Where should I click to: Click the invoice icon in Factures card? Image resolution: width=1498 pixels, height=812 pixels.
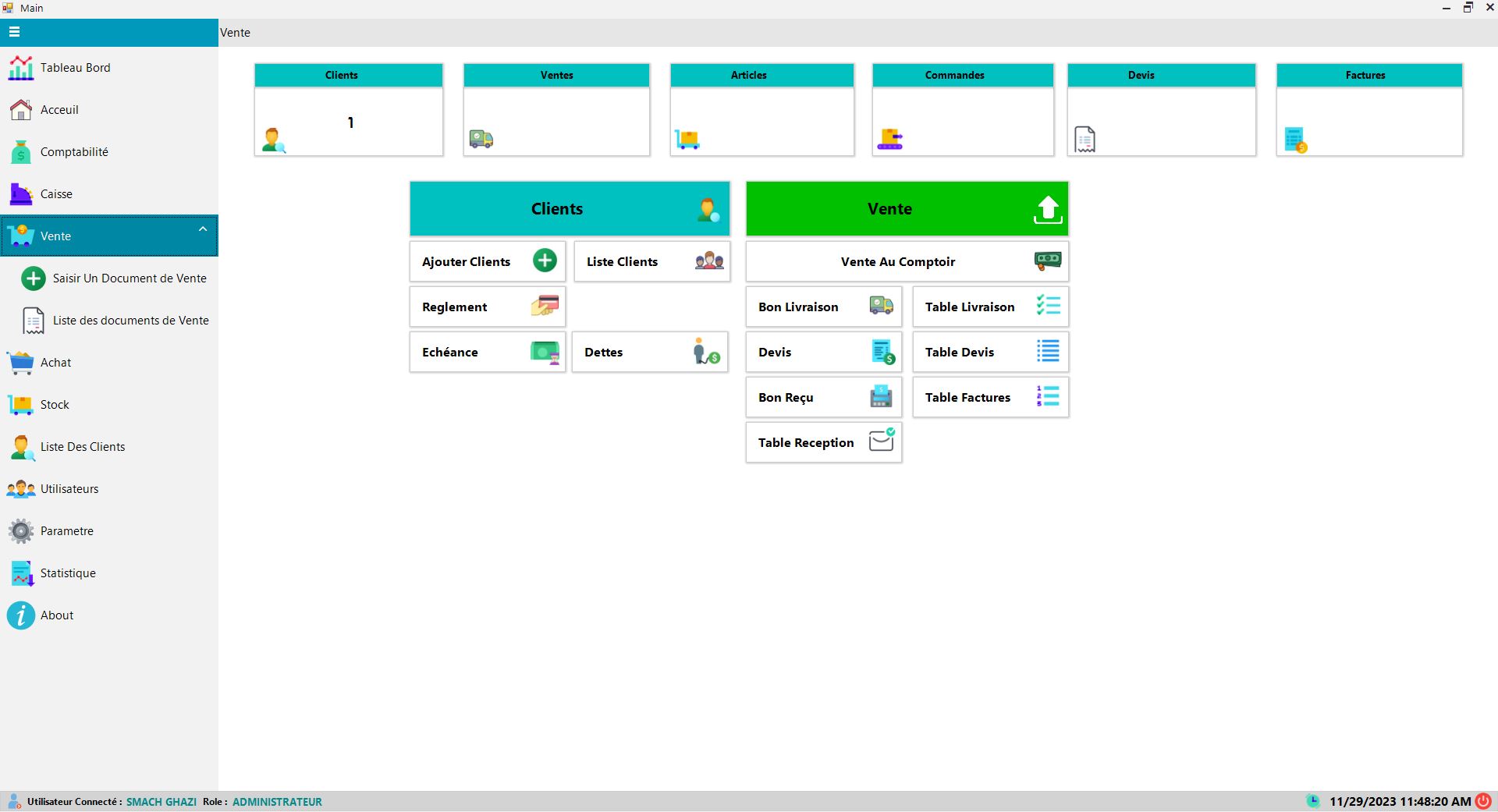[x=1295, y=140]
